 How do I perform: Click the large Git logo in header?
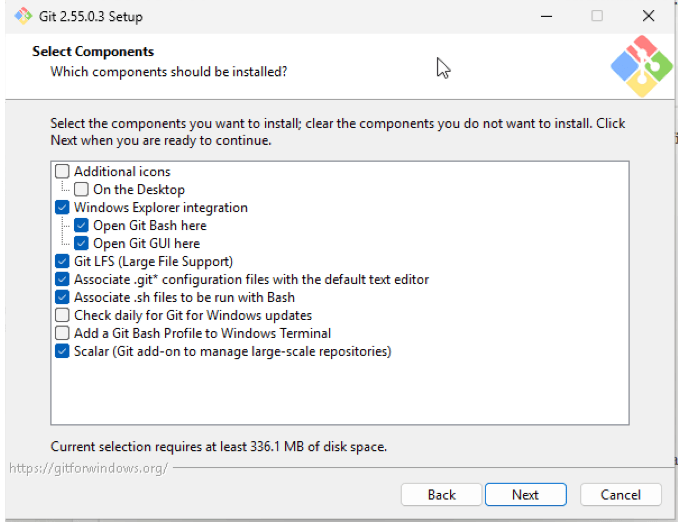pyautogui.click(x=642, y=66)
